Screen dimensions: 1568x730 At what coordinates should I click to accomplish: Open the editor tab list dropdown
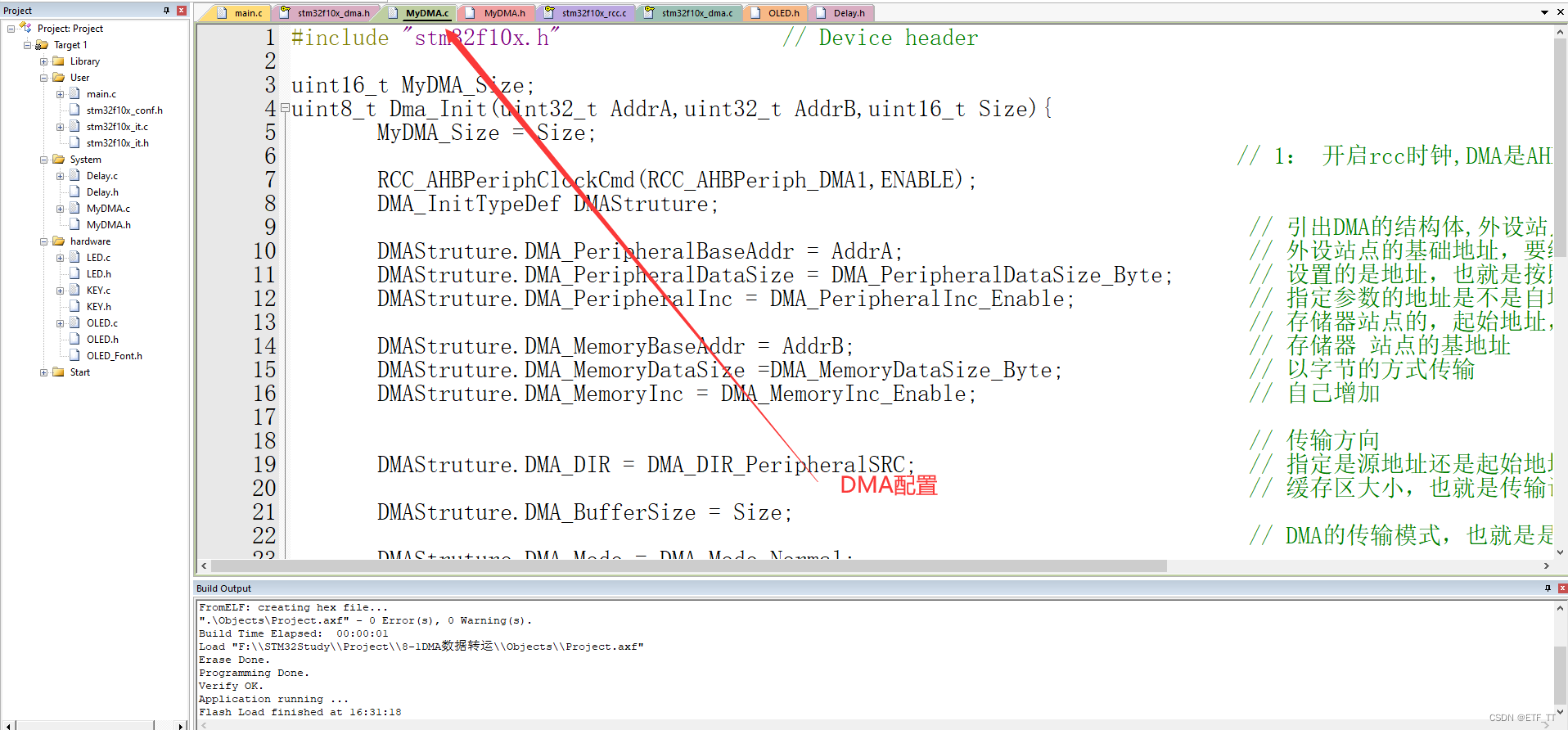[x=1544, y=13]
